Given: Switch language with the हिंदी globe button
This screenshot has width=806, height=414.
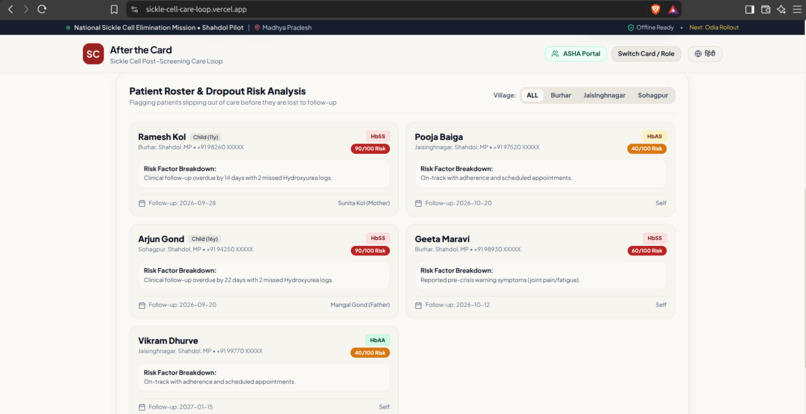Looking at the screenshot, I should click(x=705, y=53).
